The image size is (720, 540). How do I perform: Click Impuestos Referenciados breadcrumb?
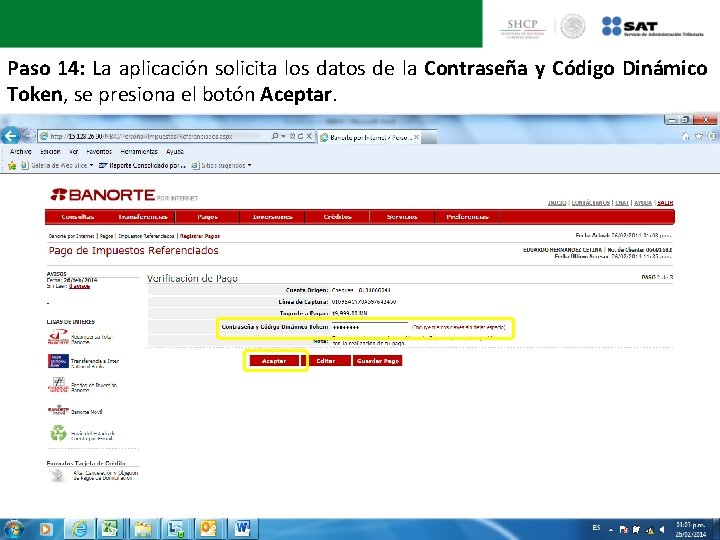[x=146, y=236]
